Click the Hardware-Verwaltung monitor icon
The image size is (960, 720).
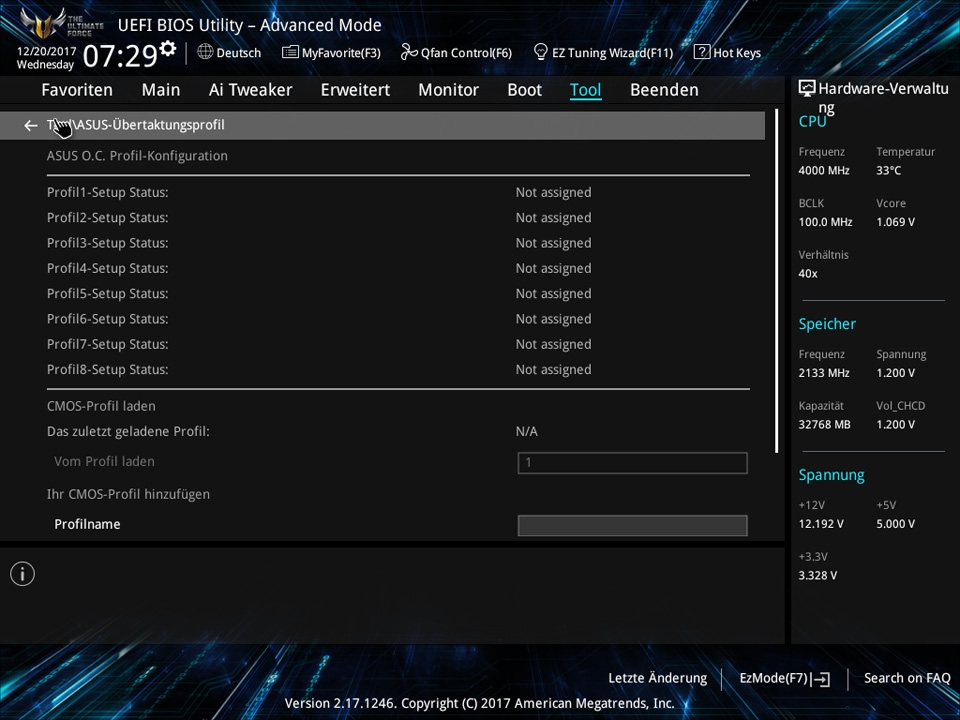(x=807, y=89)
